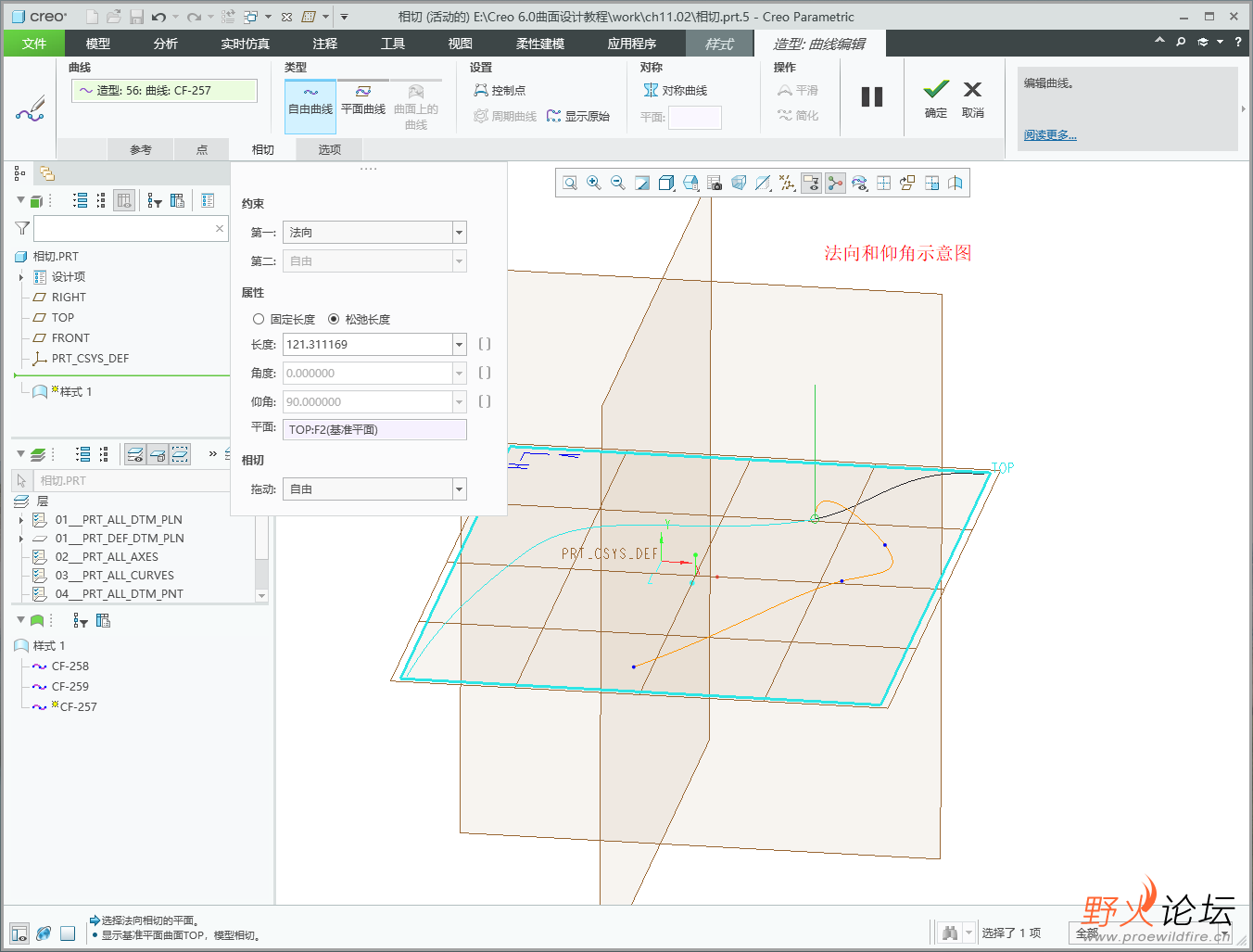Toggle the perspective view cube icon

click(x=739, y=184)
